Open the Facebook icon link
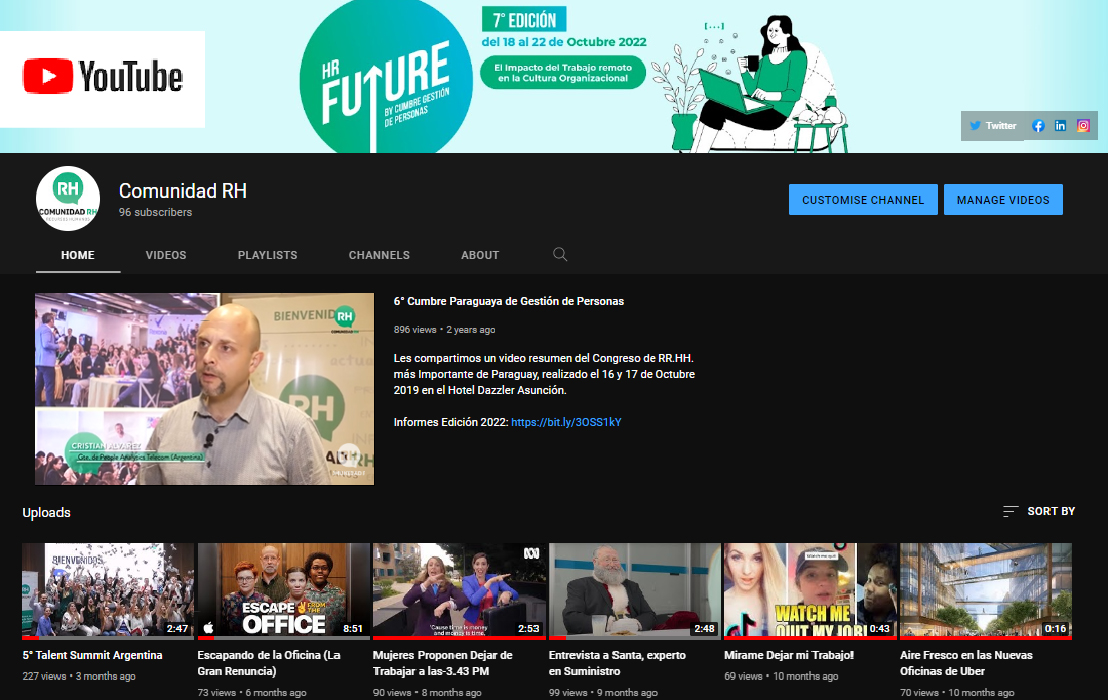 point(1038,126)
